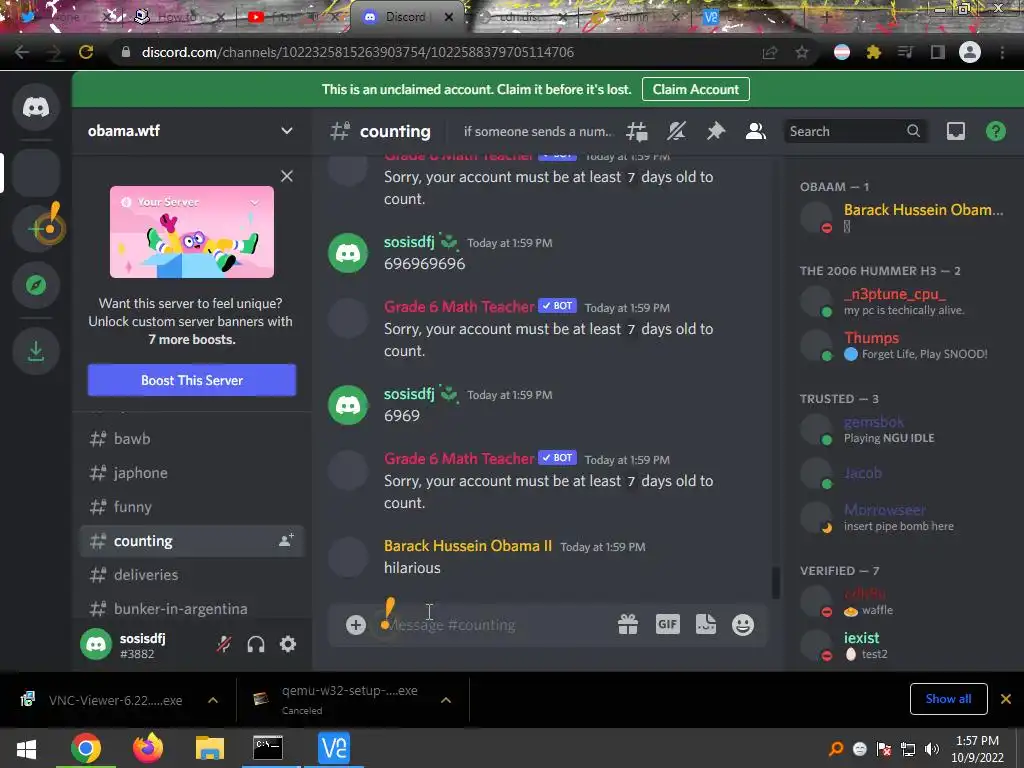Select the japhone channel
Screen dimensions: 1024x768
coord(191,473)
